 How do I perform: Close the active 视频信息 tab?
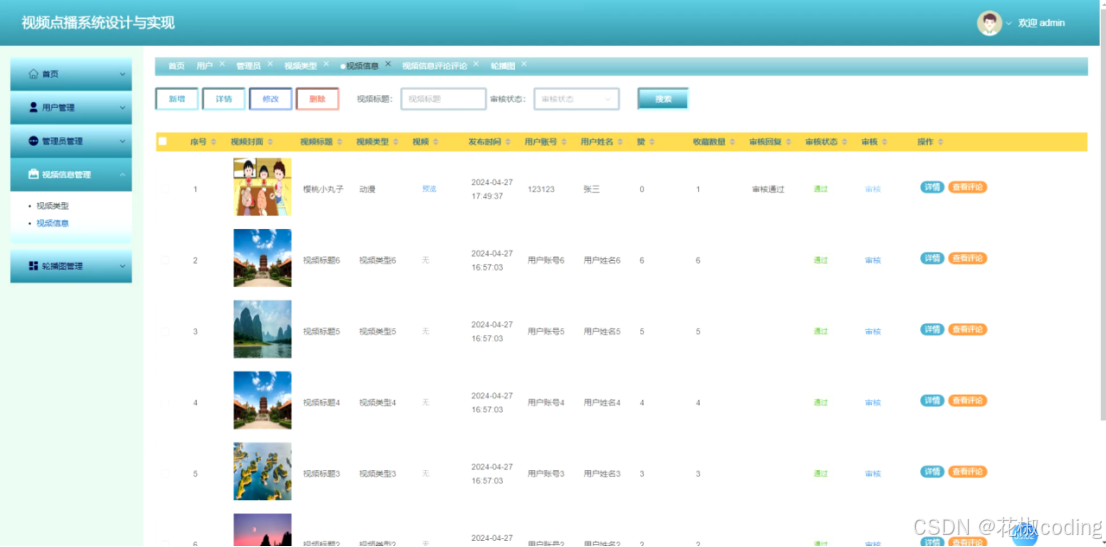click(388, 64)
